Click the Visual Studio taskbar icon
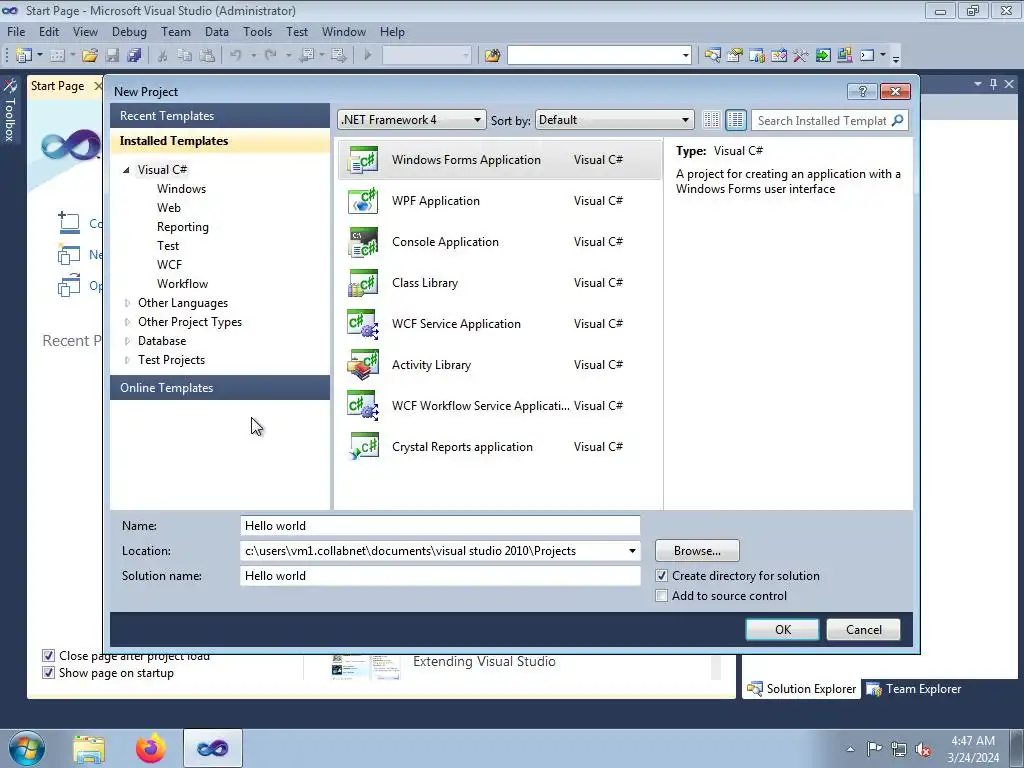Viewport: 1024px width, 768px height. pos(213,748)
